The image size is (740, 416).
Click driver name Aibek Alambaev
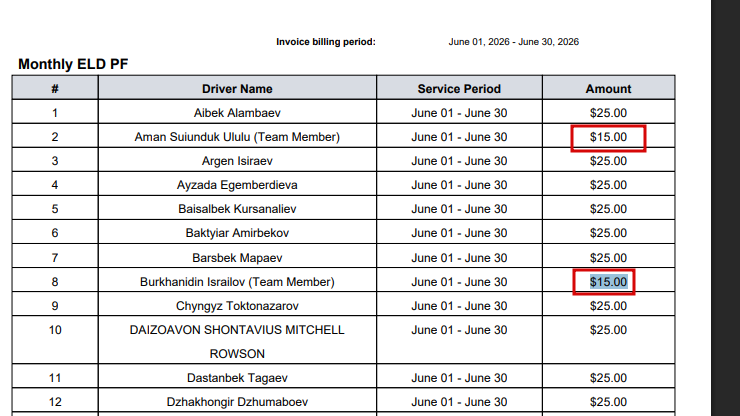click(x=237, y=113)
